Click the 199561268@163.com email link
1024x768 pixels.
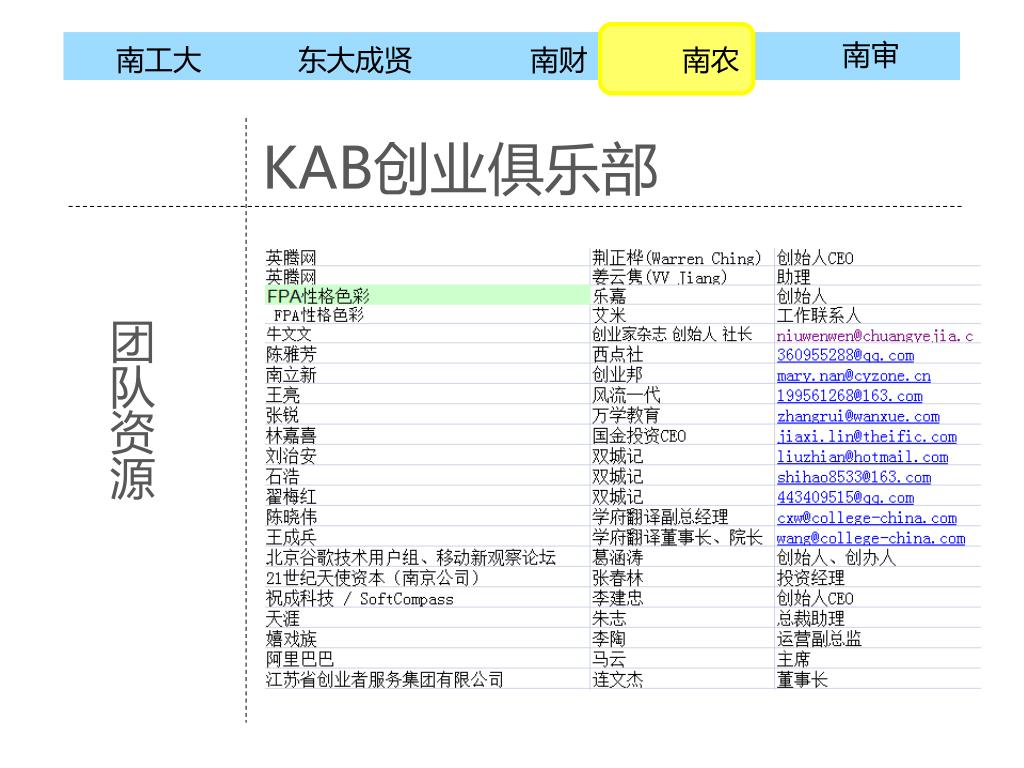[x=850, y=396]
